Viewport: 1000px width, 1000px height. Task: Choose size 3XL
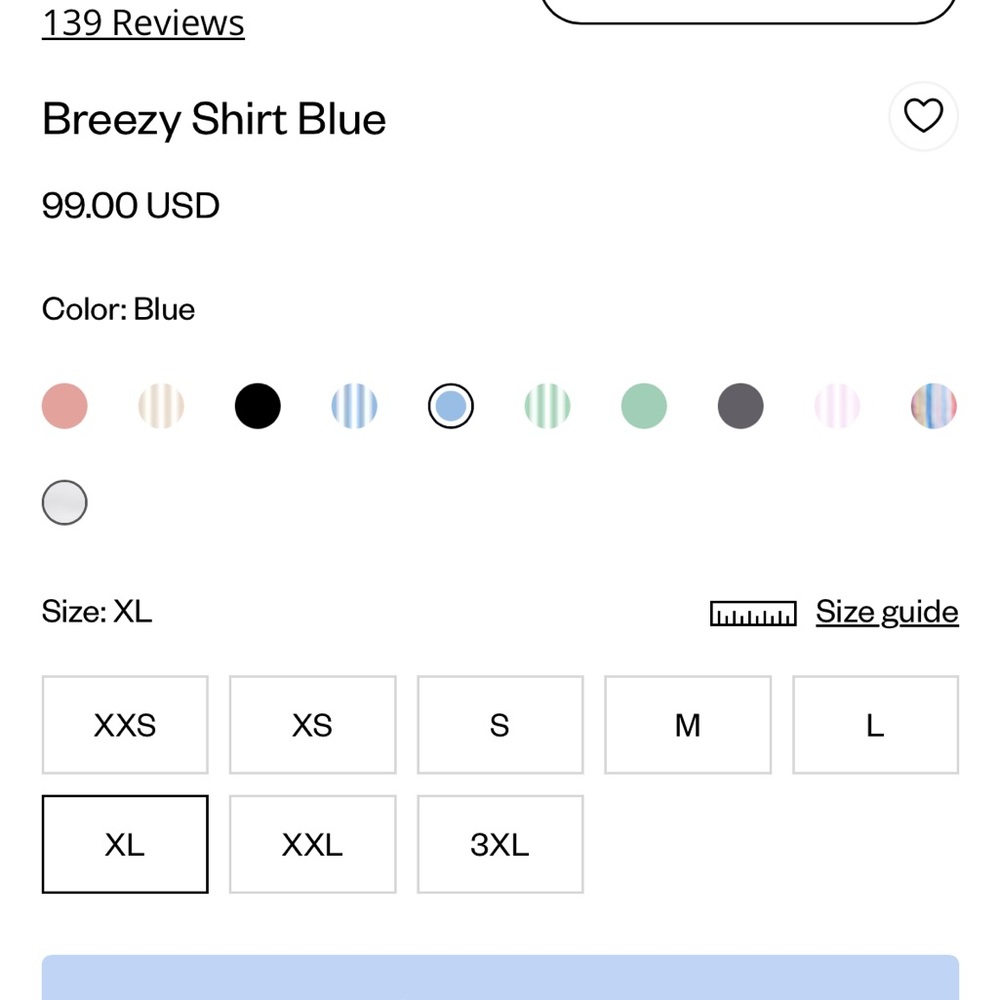click(500, 844)
